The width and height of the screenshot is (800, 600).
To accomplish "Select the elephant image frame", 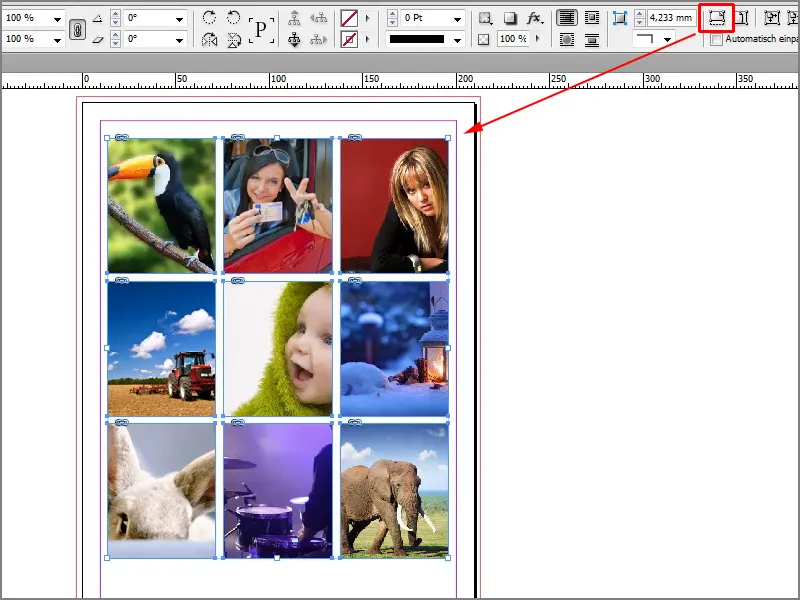I will tap(394, 491).
